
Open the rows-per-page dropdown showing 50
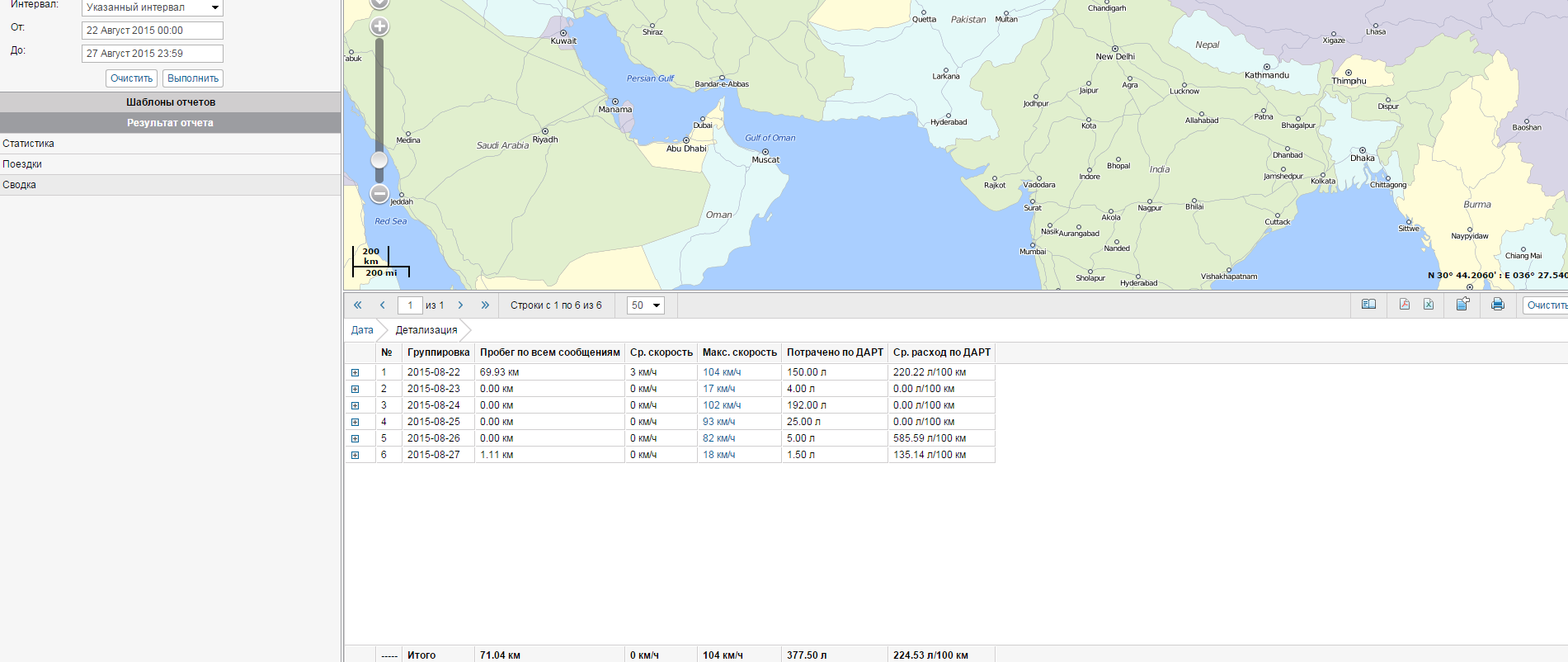646,305
